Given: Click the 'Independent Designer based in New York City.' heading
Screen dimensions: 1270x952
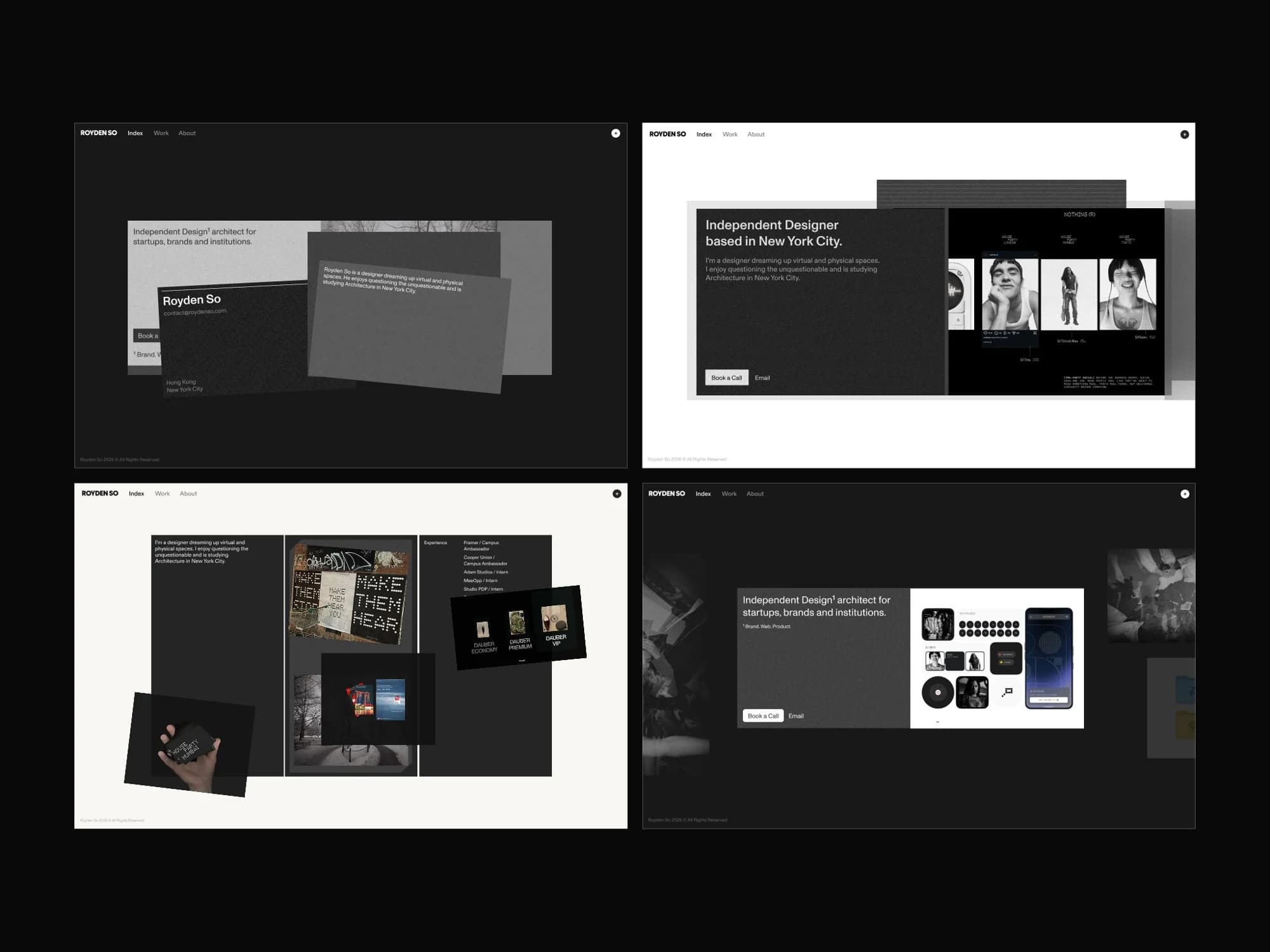Looking at the screenshot, I should point(773,233).
